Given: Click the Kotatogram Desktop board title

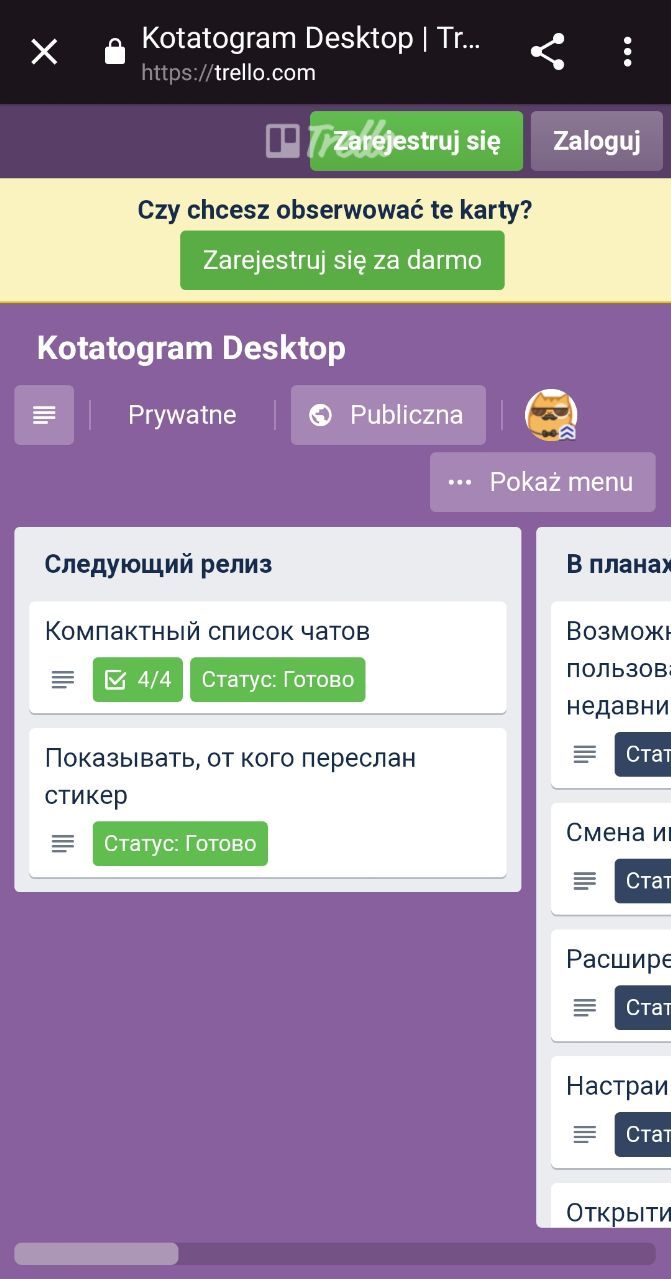Looking at the screenshot, I should (x=191, y=348).
